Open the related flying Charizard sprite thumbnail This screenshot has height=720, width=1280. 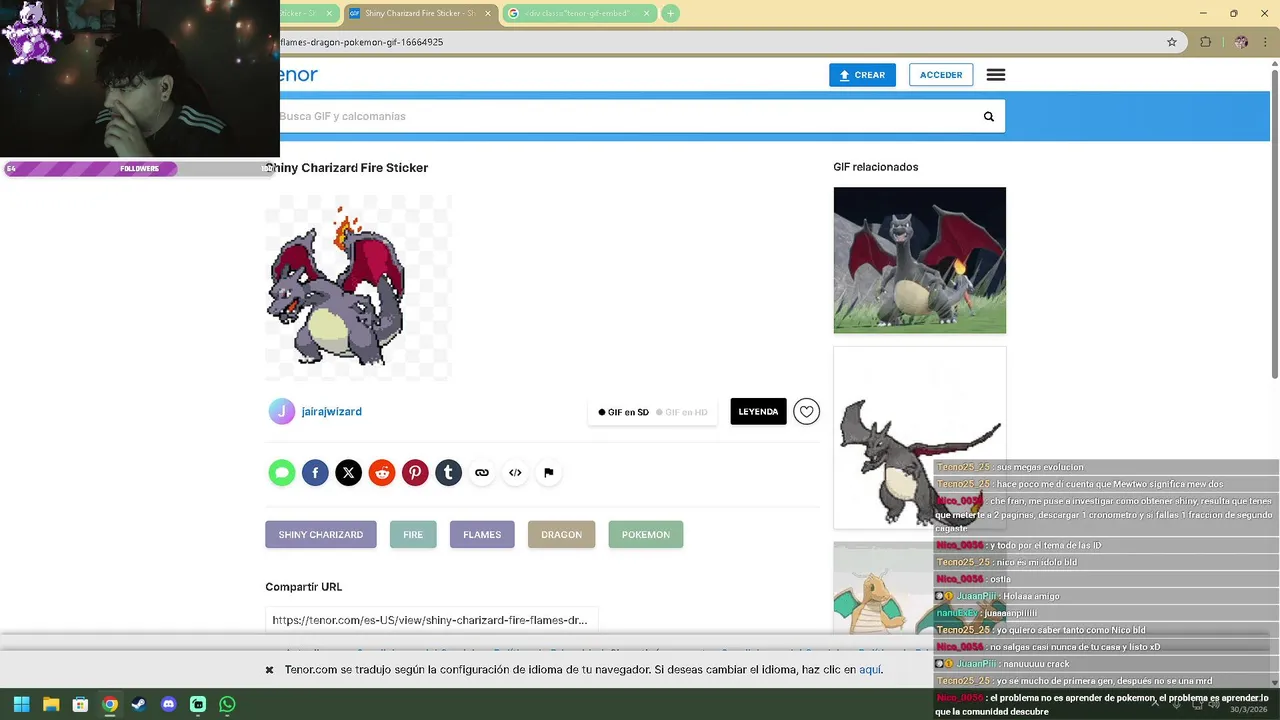(x=920, y=437)
